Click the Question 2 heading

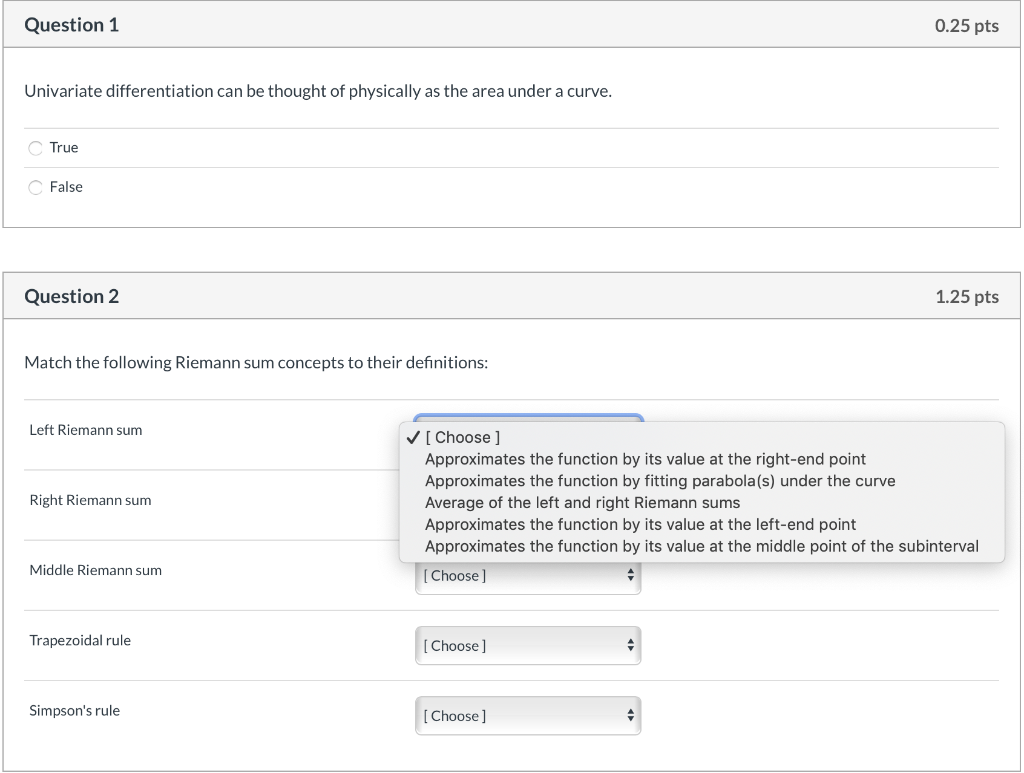pos(71,296)
